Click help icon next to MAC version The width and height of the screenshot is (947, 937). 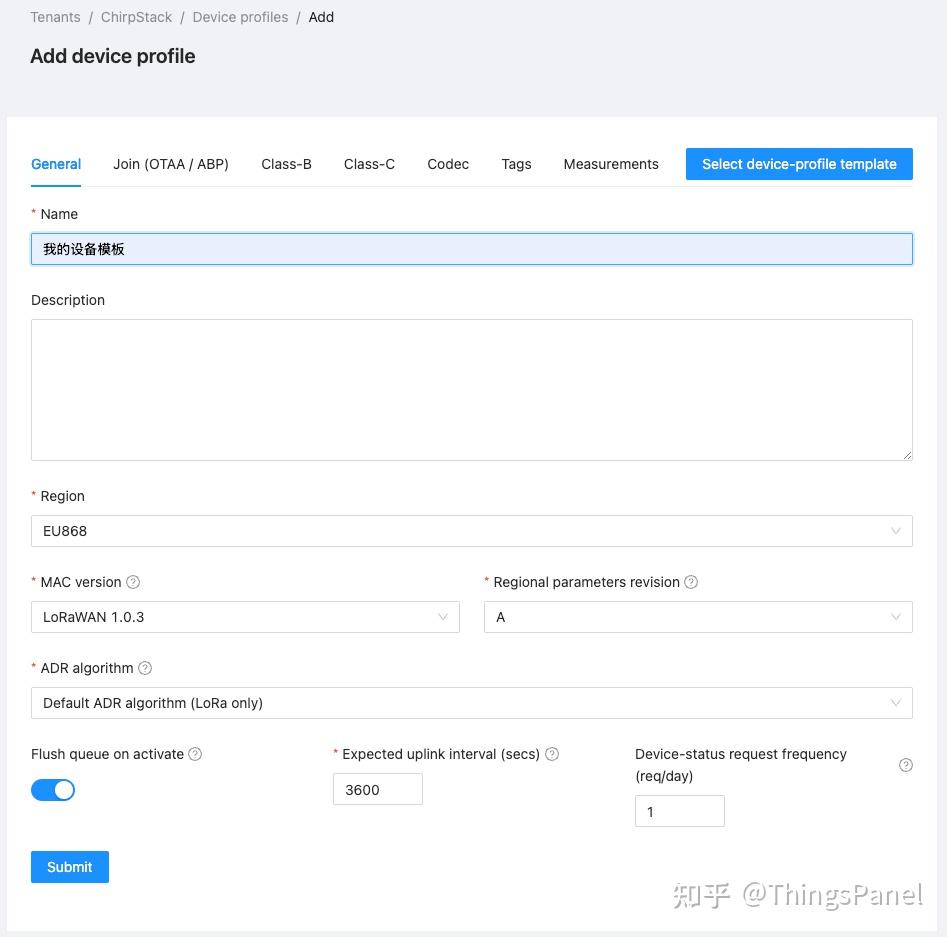(133, 582)
